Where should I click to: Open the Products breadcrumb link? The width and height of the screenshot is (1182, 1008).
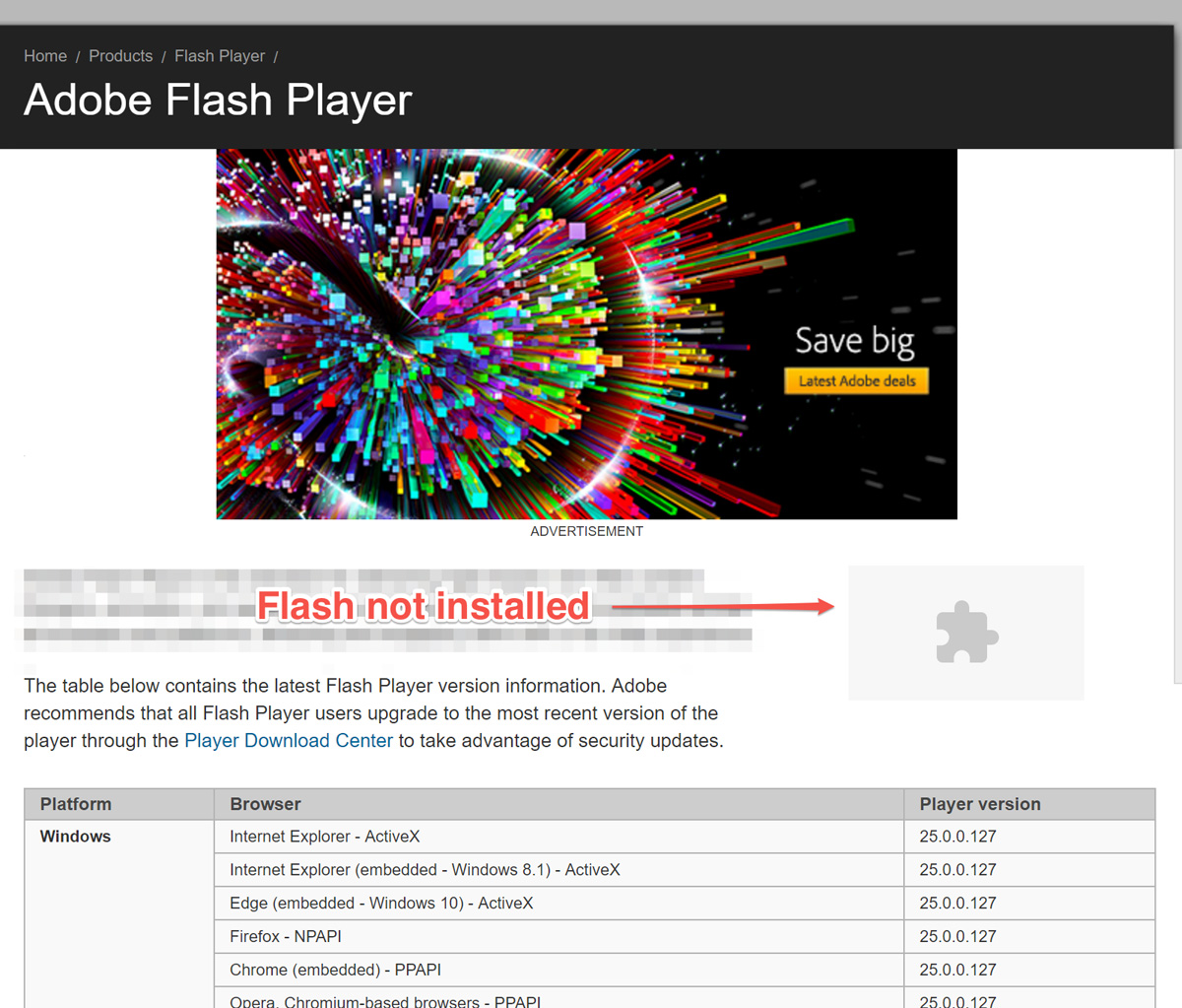click(x=120, y=56)
